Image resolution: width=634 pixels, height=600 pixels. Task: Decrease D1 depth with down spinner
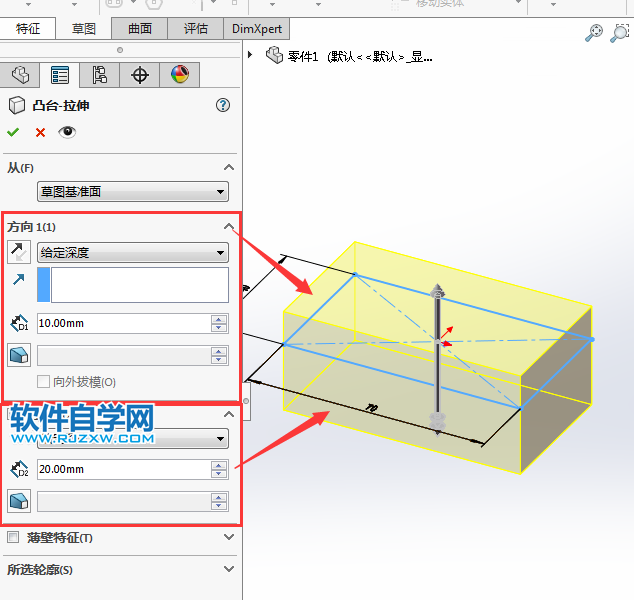(x=219, y=328)
